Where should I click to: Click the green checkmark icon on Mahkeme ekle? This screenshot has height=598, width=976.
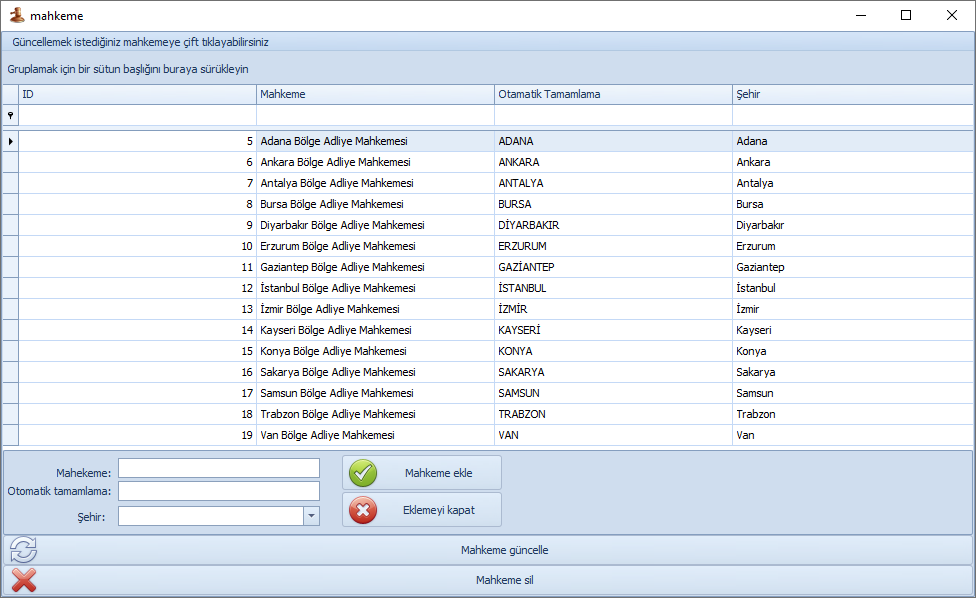tap(363, 473)
